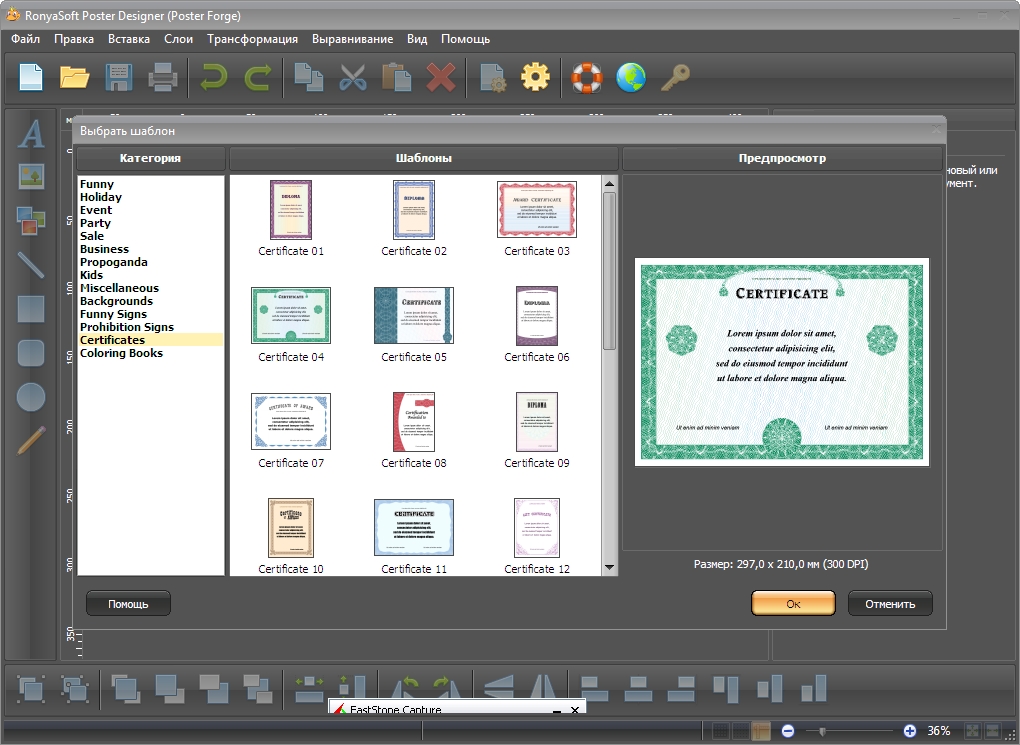1020x745 pixels.
Task: Click the lifebuoy help icon
Action: point(588,77)
